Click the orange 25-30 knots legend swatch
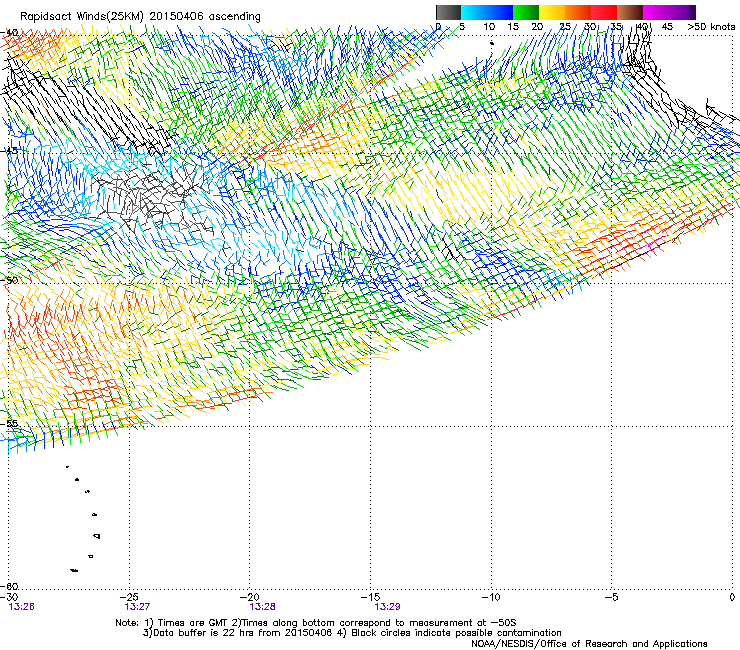Screen dimensions: 740x650 [578, 12]
